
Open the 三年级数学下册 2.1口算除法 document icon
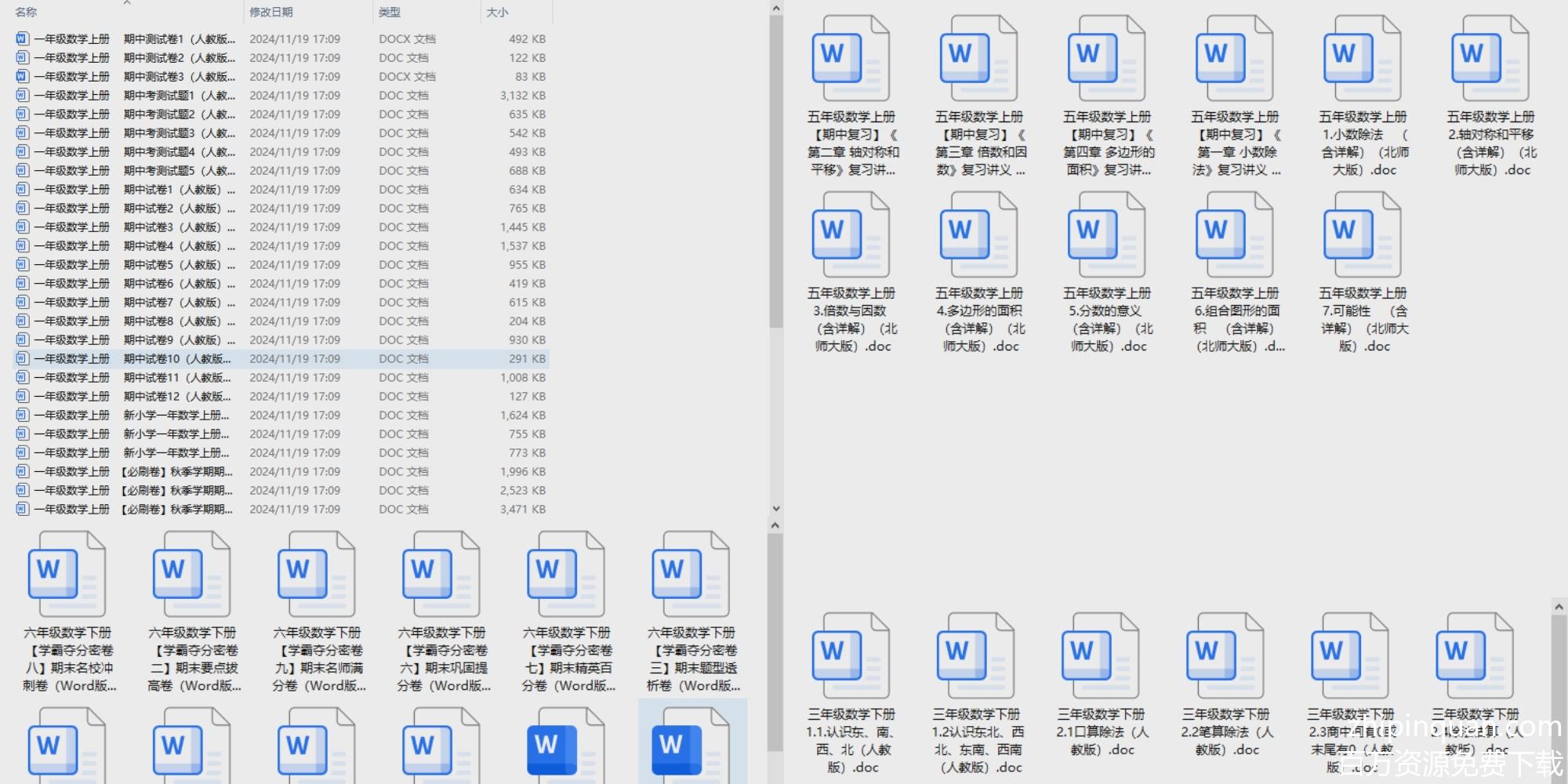point(1100,656)
